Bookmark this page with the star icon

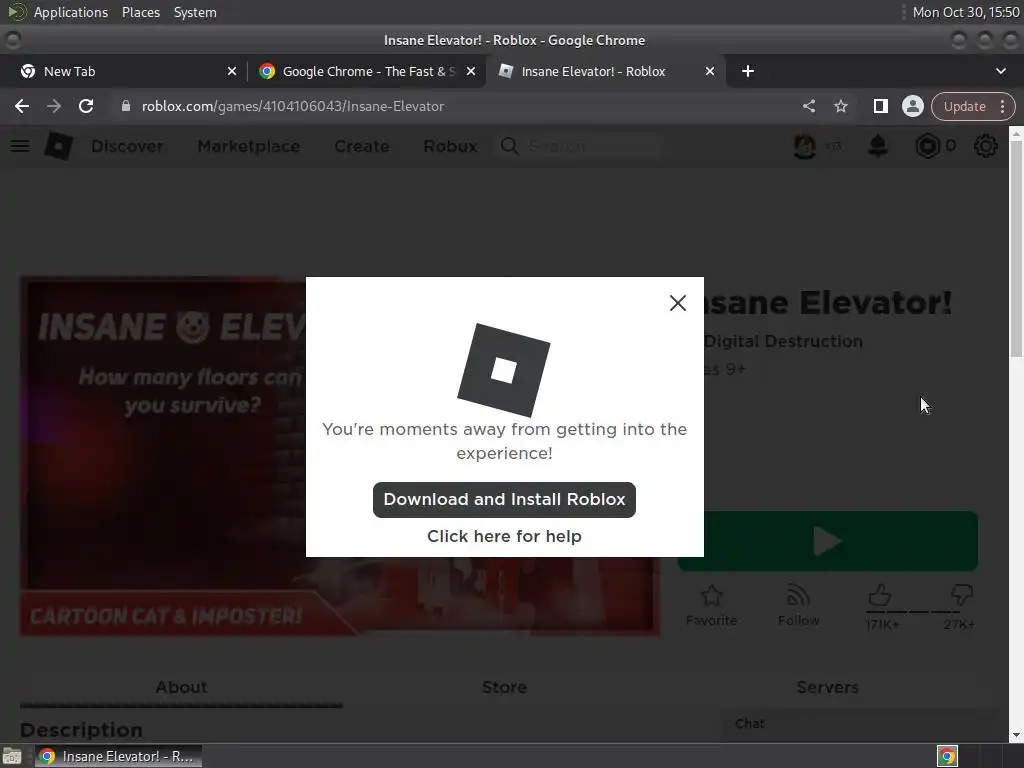pyautogui.click(x=840, y=106)
